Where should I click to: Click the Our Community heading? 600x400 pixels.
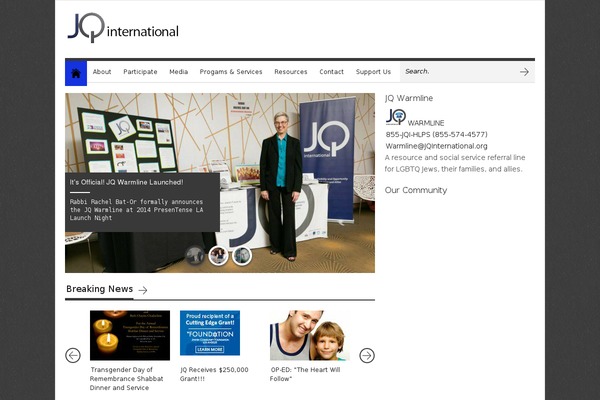click(x=416, y=190)
